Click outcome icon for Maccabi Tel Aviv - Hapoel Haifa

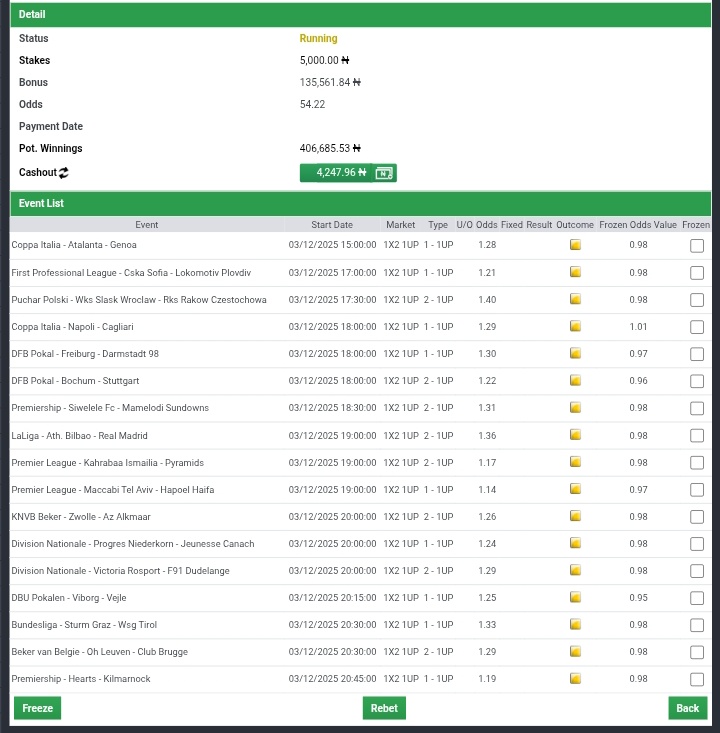pyautogui.click(x=576, y=489)
